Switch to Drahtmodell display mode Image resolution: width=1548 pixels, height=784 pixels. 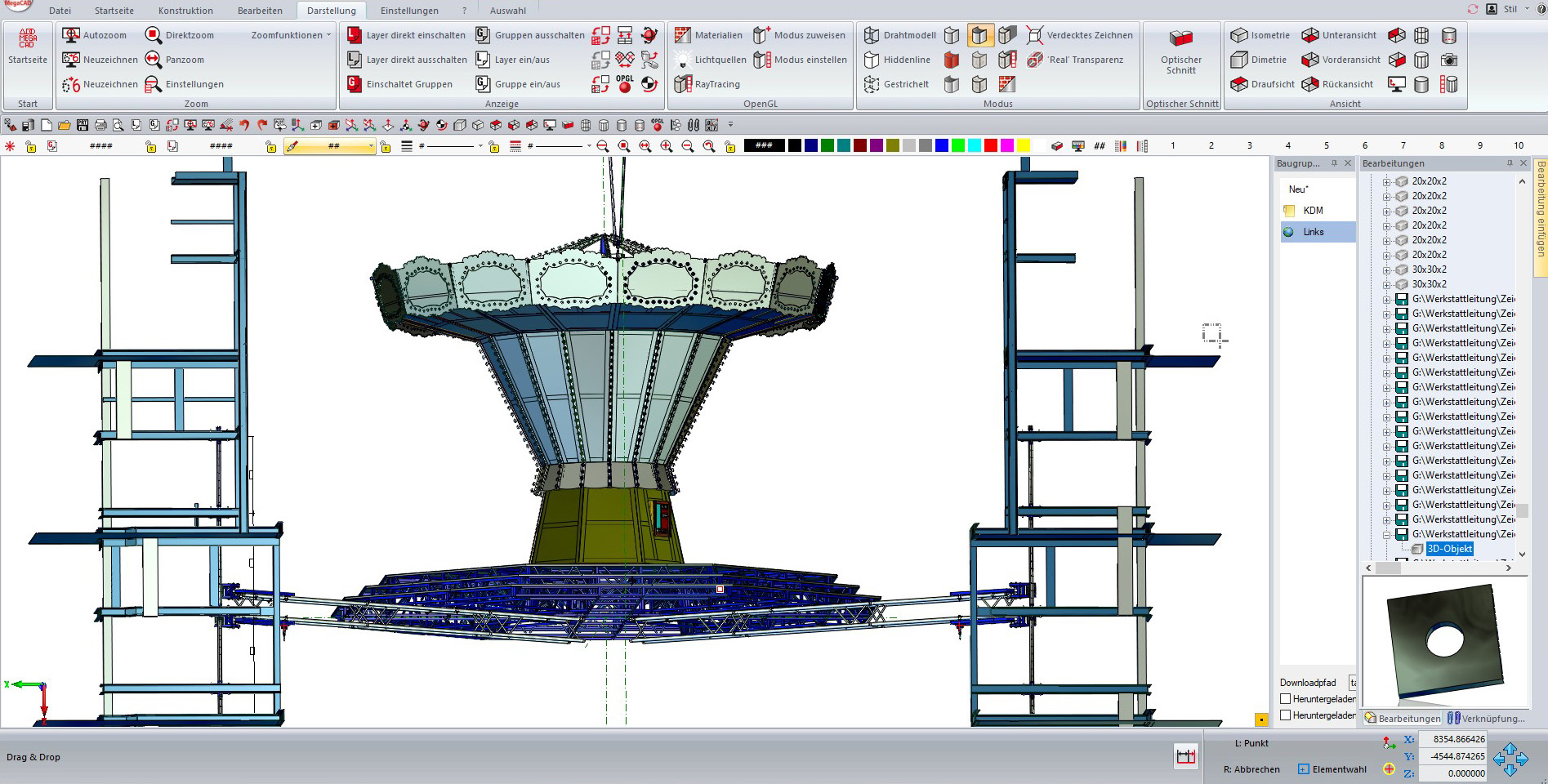[872, 35]
